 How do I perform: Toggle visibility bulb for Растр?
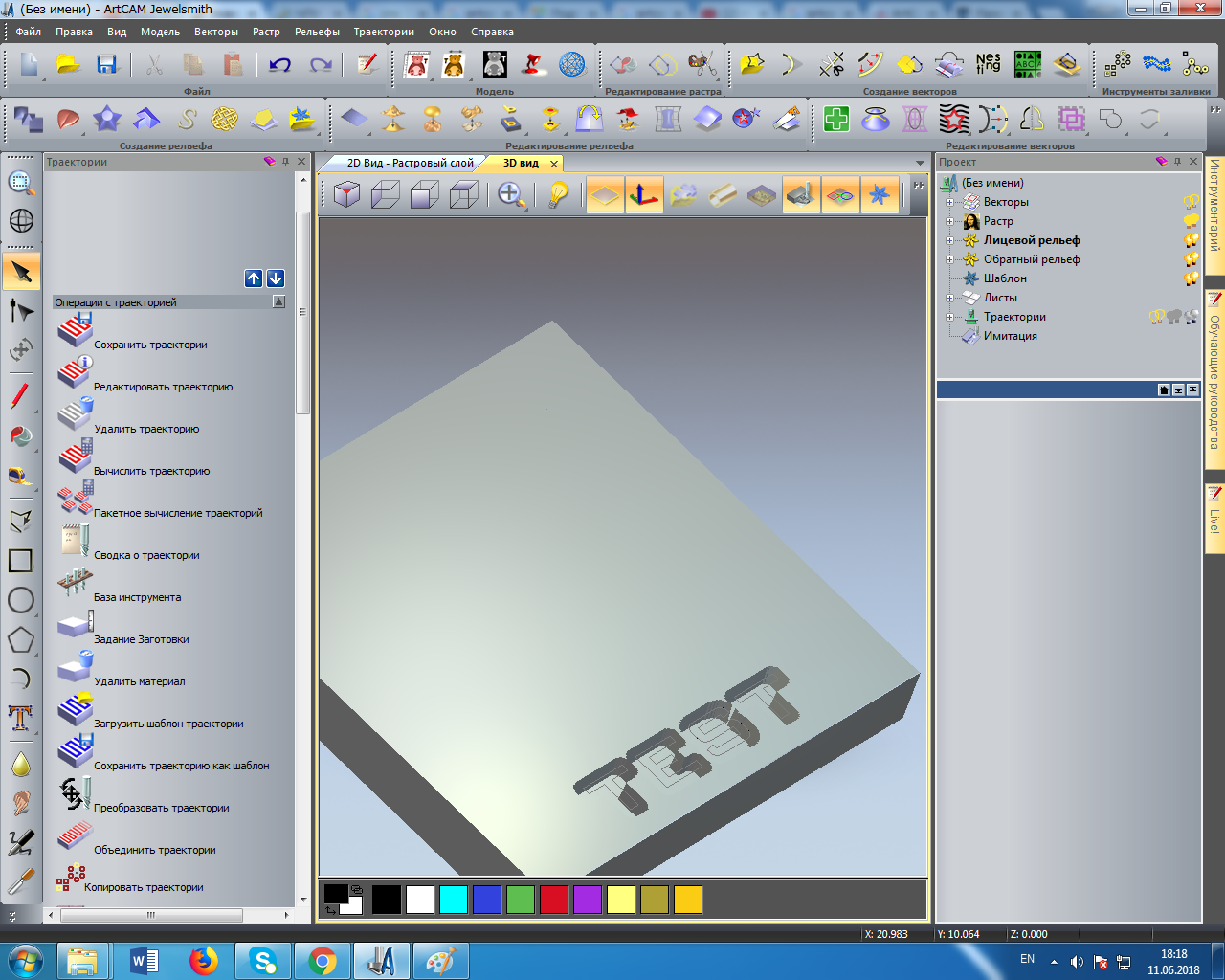1192,221
